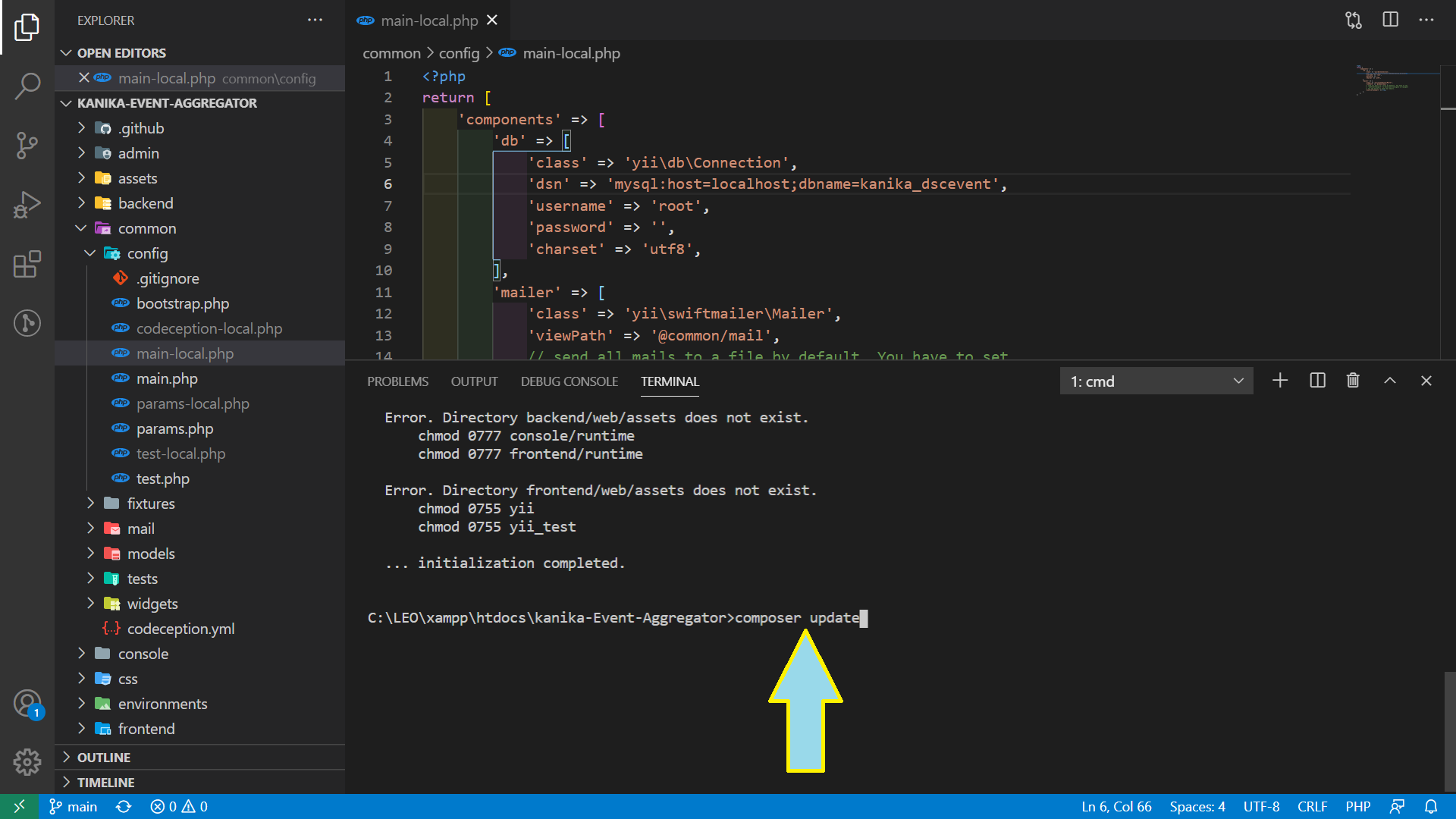Go to line via Ln 6, Col 66

(x=1116, y=807)
